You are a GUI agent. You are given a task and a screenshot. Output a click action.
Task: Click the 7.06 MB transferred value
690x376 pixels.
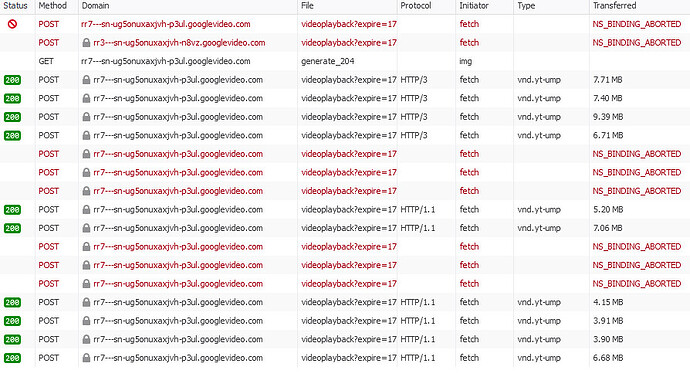click(608, 228)
